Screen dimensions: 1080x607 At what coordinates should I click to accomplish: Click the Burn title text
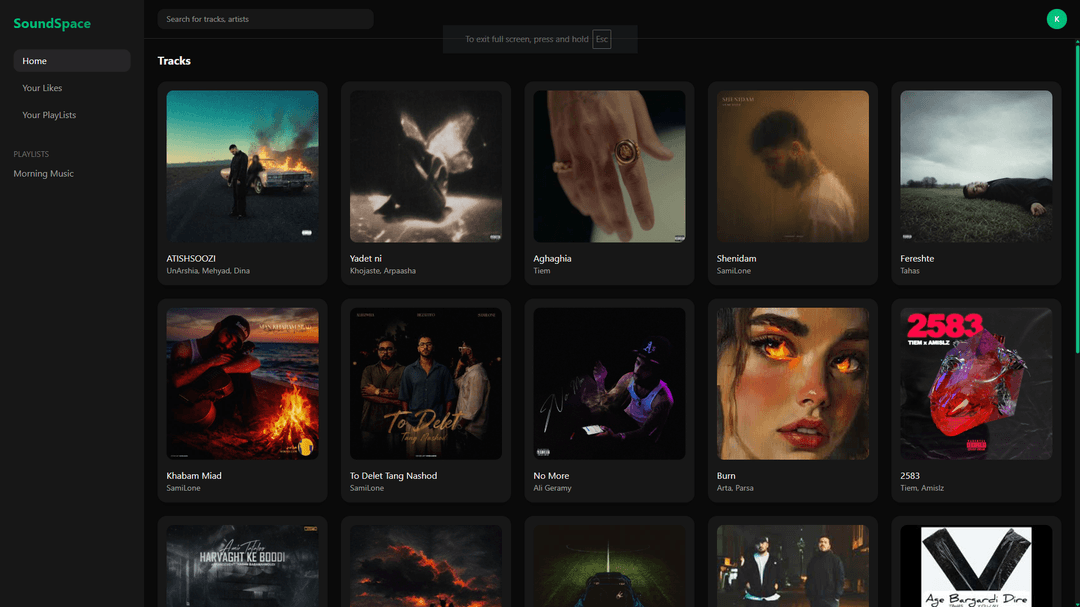[x=726, y=475]
